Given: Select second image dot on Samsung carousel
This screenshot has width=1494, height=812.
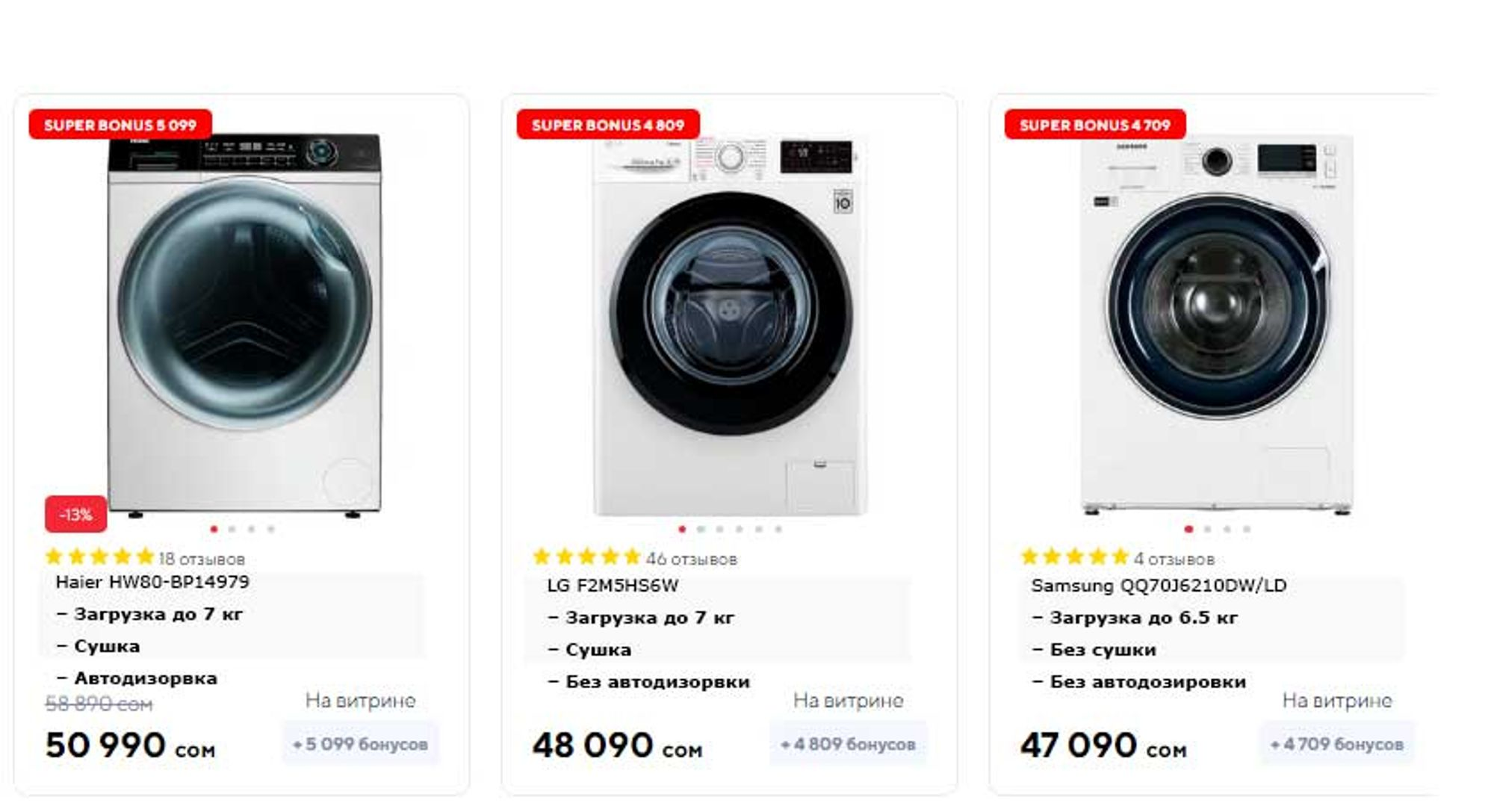Looking at the screenshot, I should click(1208, 530).
